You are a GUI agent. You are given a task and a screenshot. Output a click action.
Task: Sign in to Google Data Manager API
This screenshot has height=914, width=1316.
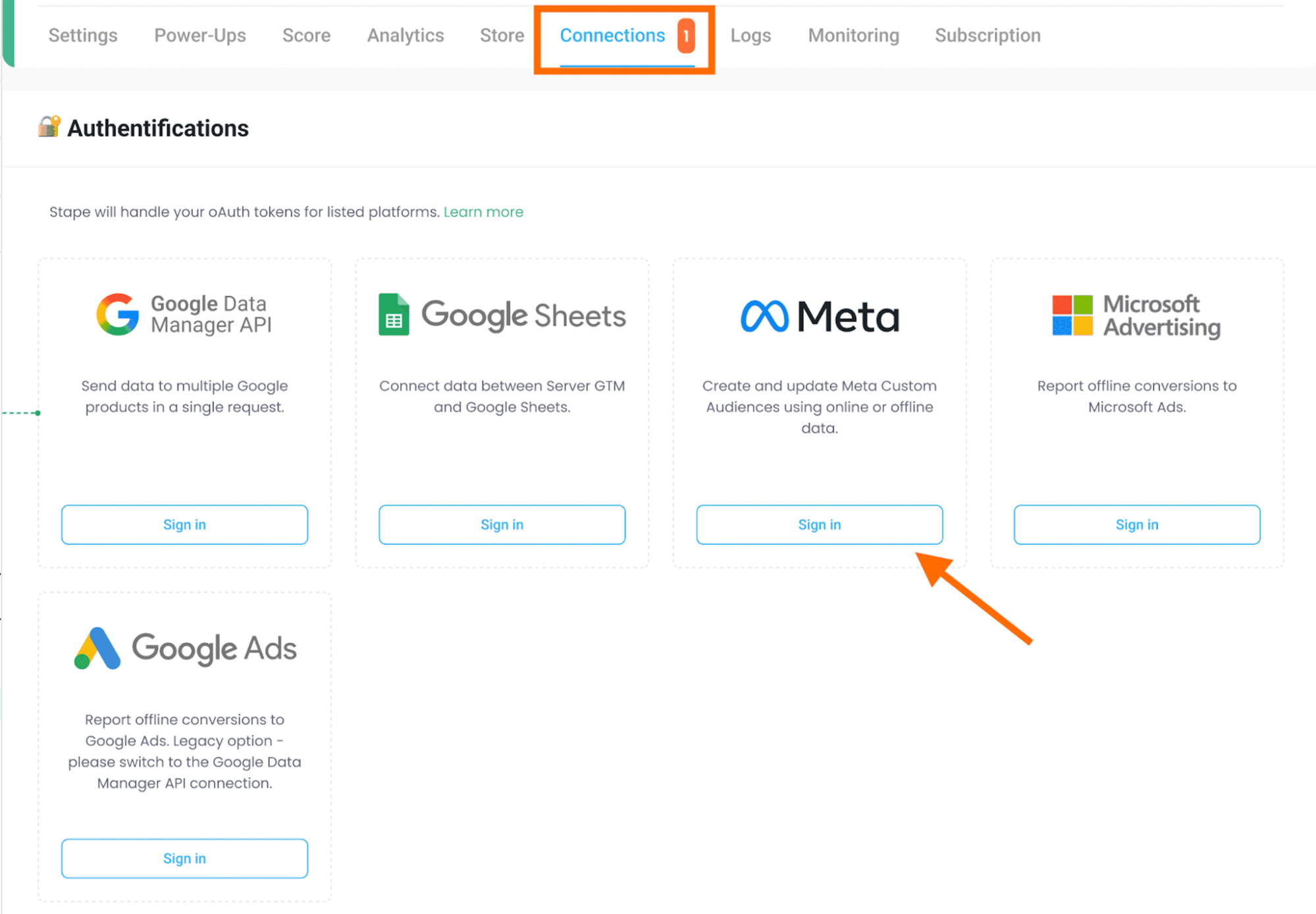click(x=184, y=524)
